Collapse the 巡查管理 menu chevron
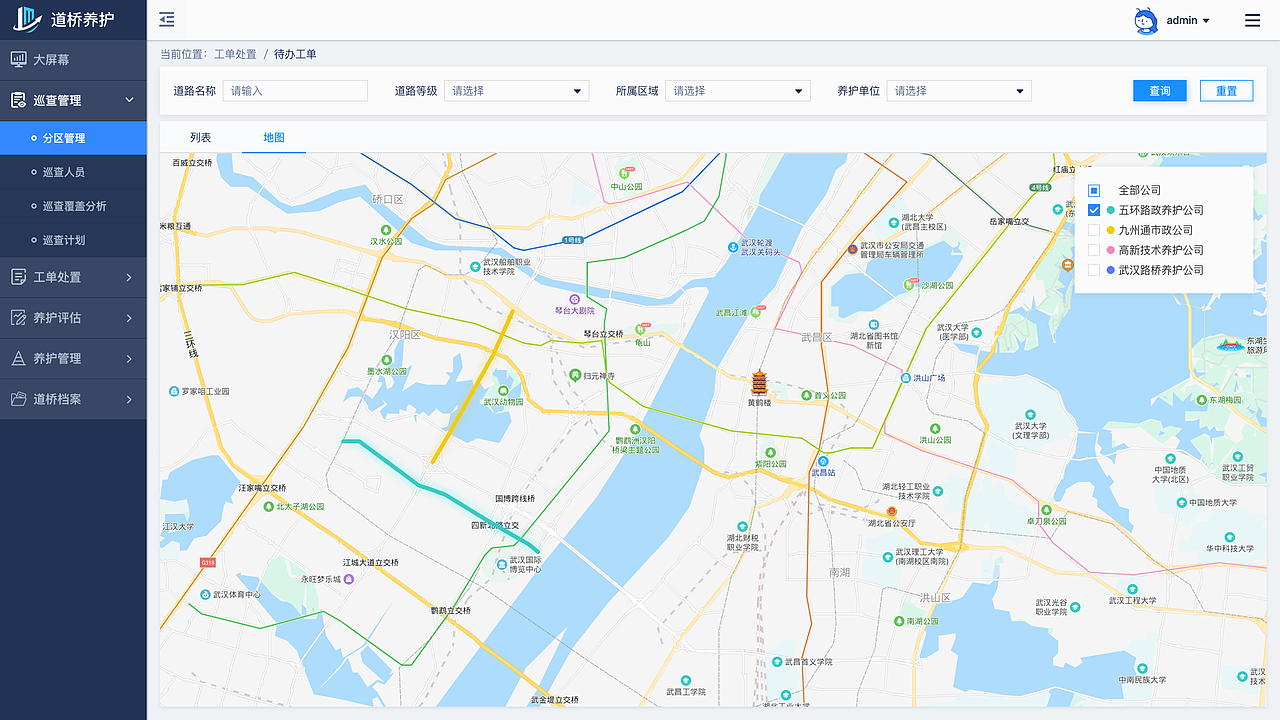The height and width of the screenshot is (720, 1280). tap(129, 100)
